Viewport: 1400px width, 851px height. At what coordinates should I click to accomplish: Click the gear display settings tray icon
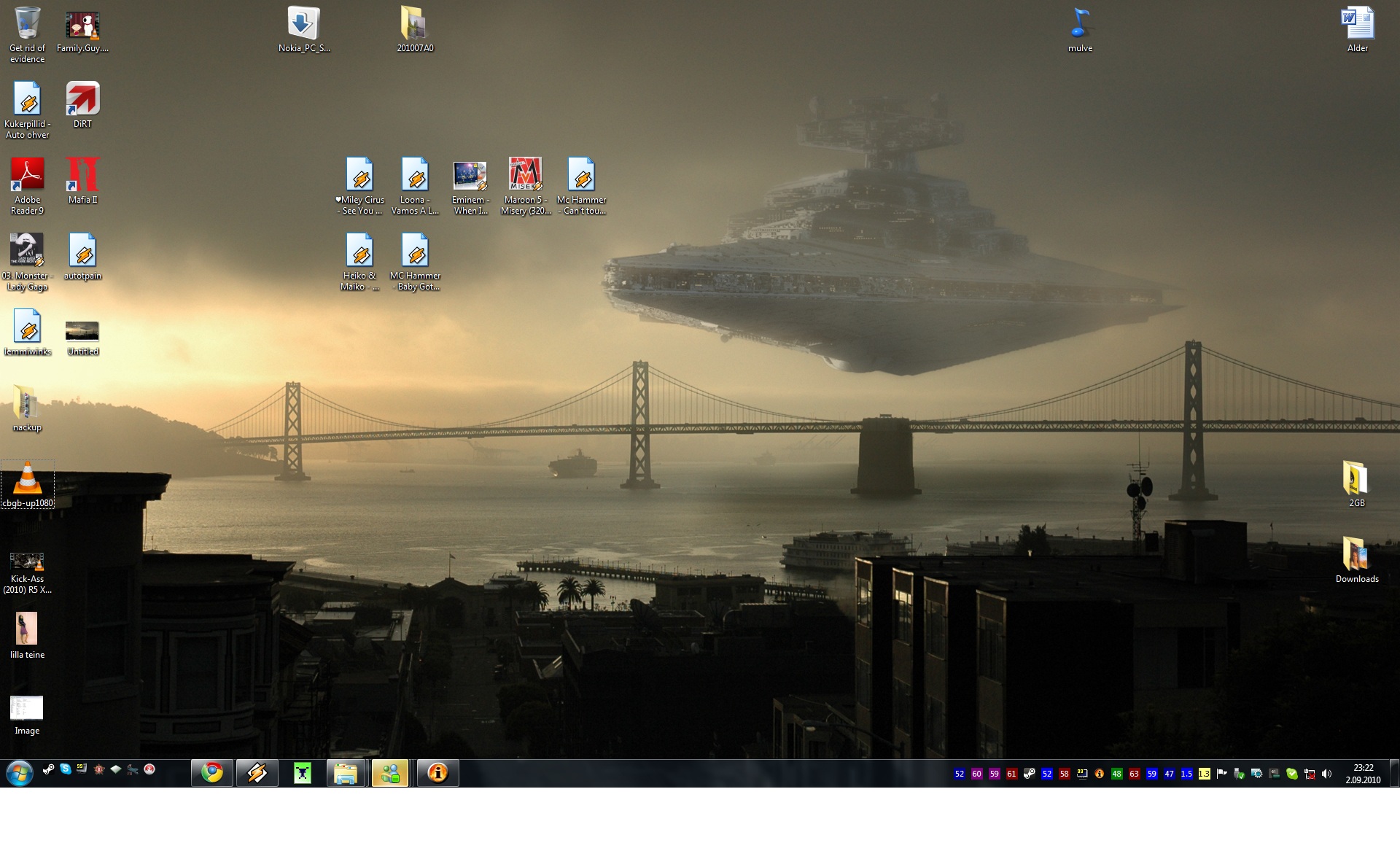click(1256, 774)
